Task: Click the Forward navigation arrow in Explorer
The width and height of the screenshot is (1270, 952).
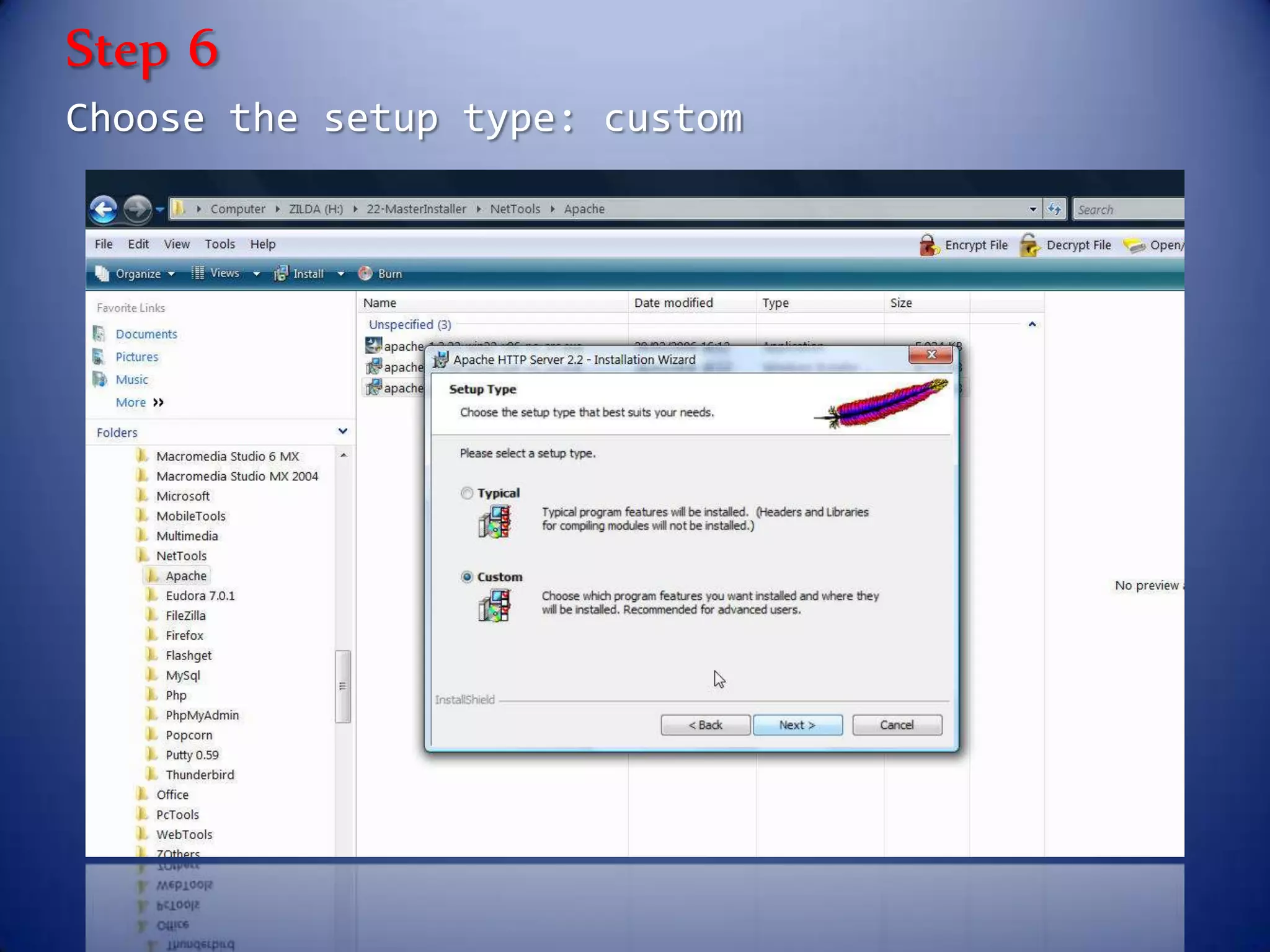Action: [x=137, y=209]
